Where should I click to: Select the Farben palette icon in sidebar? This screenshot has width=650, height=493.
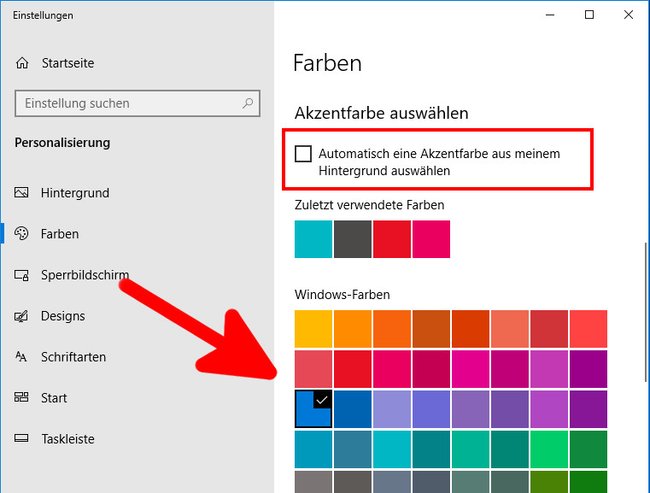(x=21, y=233)
